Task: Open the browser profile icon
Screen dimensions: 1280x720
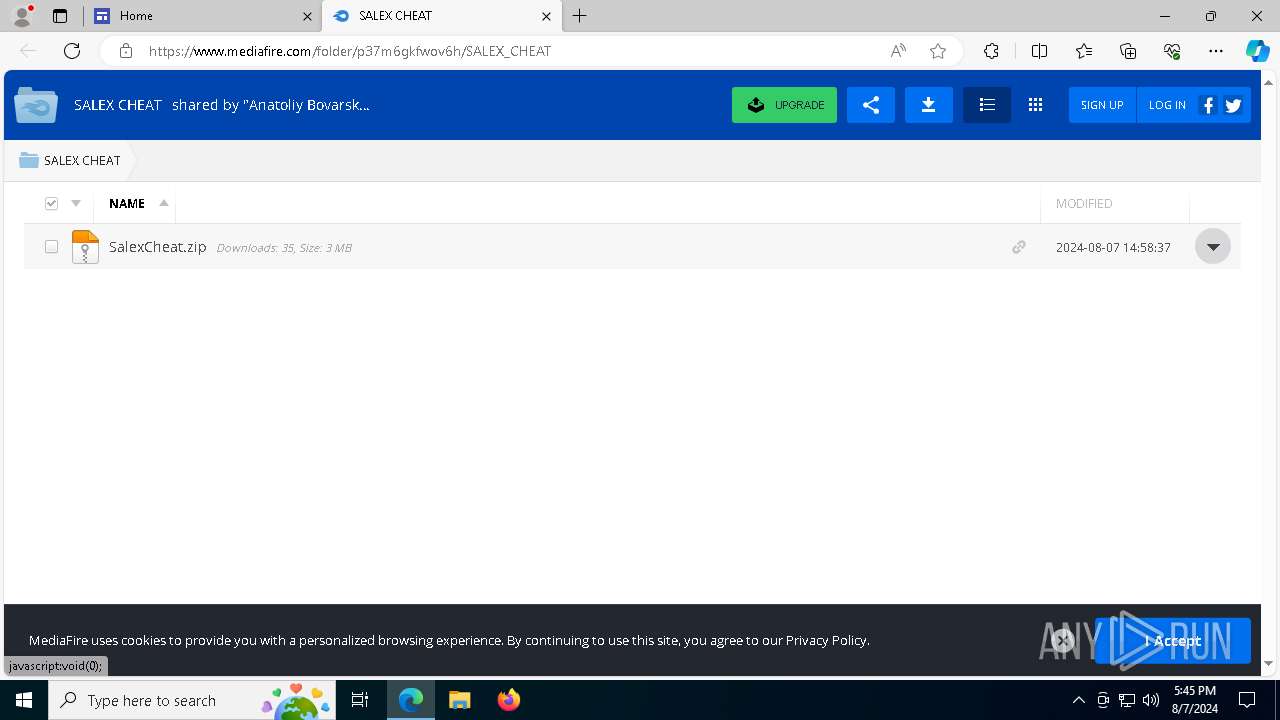Action: point(22,16)
